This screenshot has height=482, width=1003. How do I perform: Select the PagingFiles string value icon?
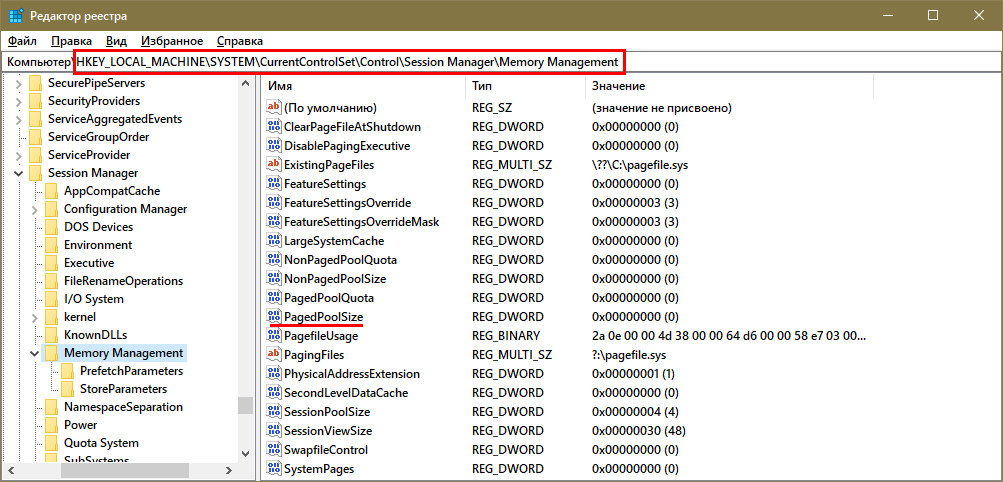(x=274, y=355)
